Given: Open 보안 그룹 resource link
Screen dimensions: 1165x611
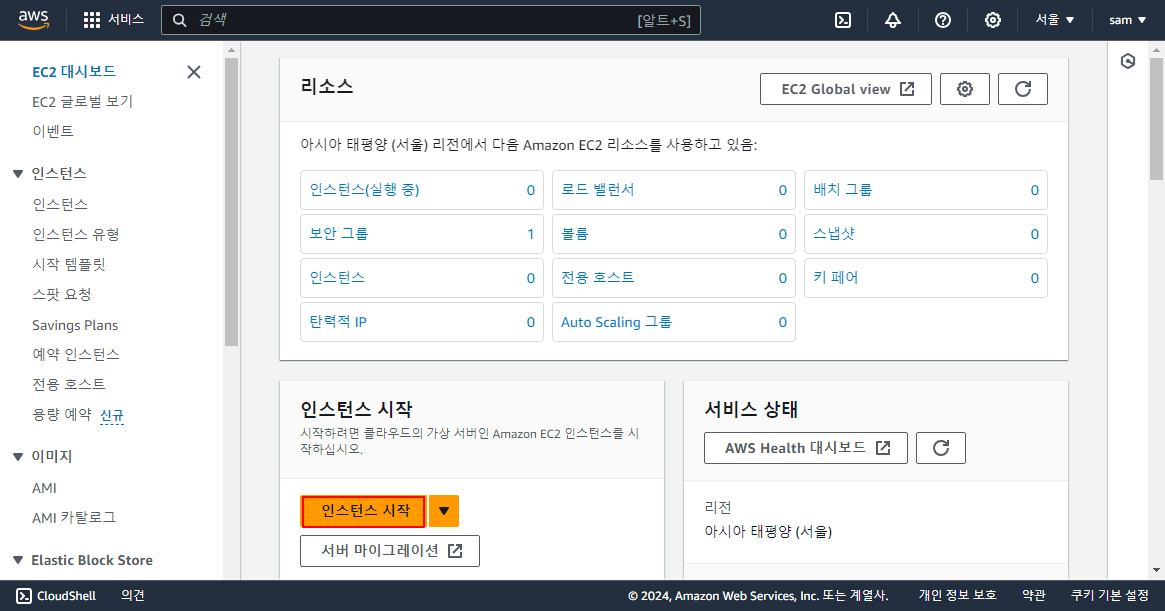Looking at the screenshot, I should [339, 233].
